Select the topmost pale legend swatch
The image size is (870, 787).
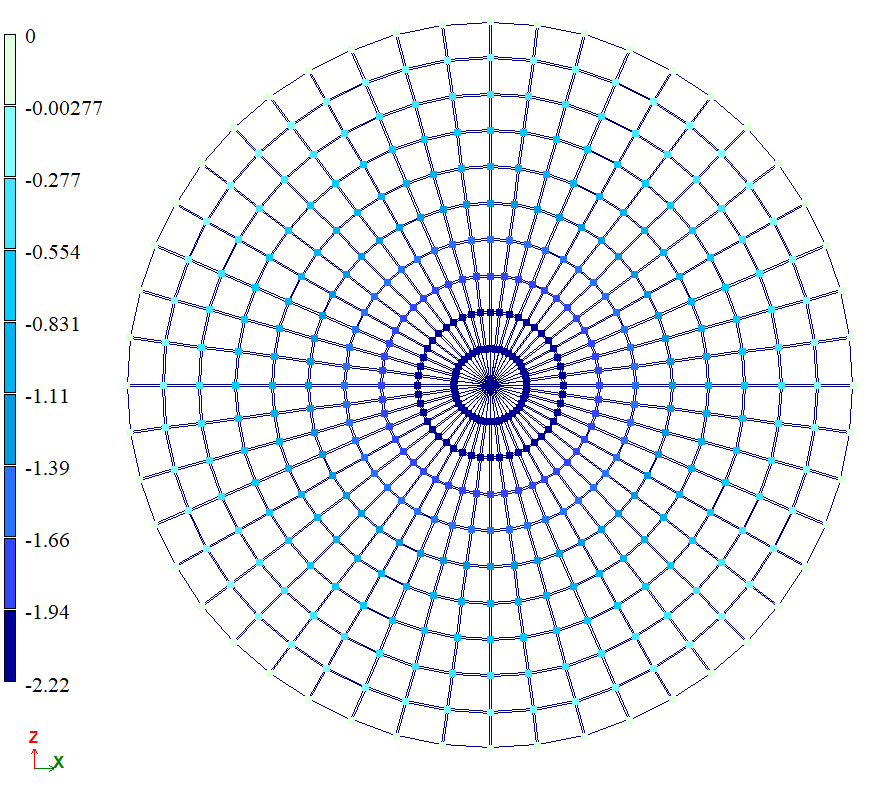pos(10,70)
